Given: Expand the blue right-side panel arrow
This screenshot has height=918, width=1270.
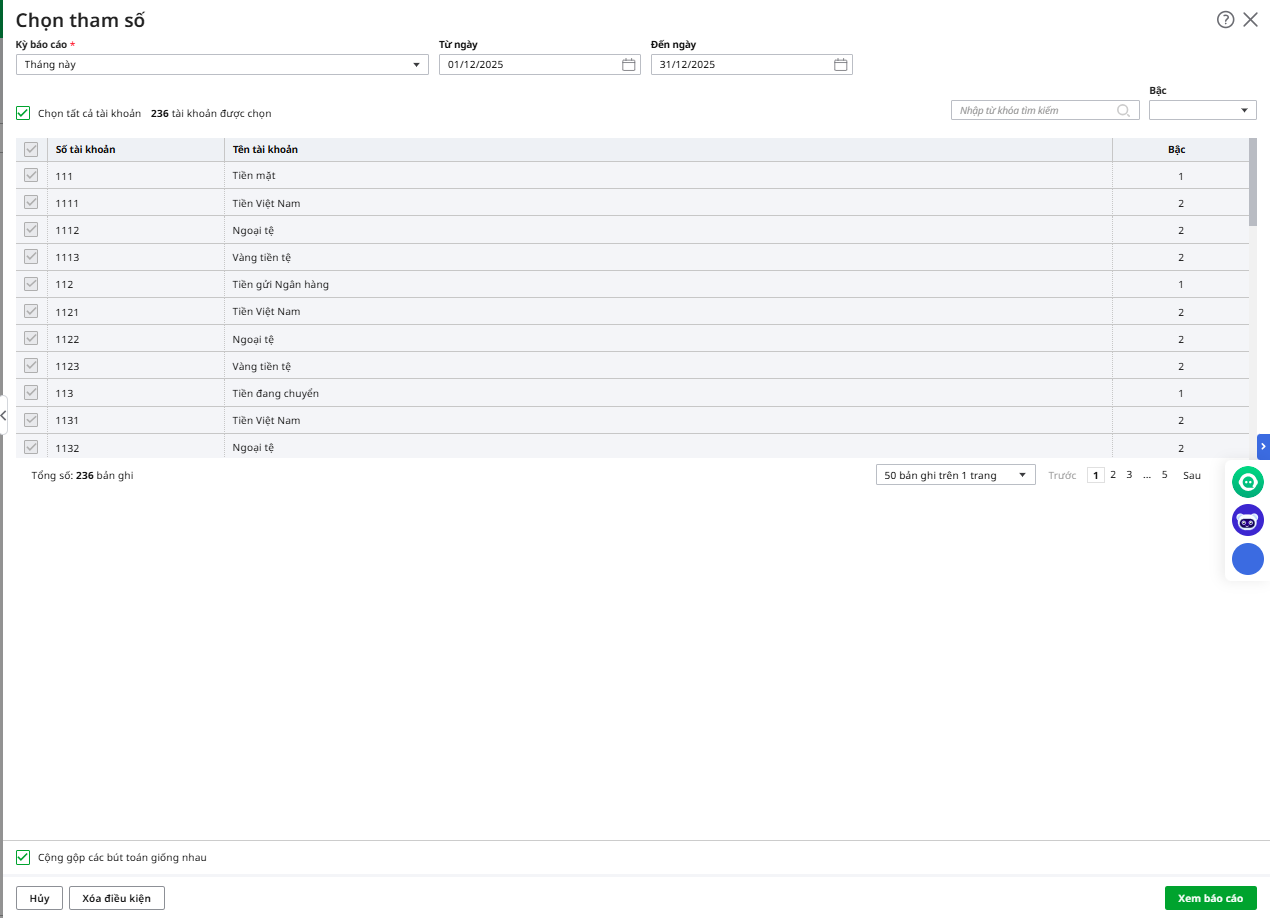Looking at the screenshot, I should point(1263,446).
